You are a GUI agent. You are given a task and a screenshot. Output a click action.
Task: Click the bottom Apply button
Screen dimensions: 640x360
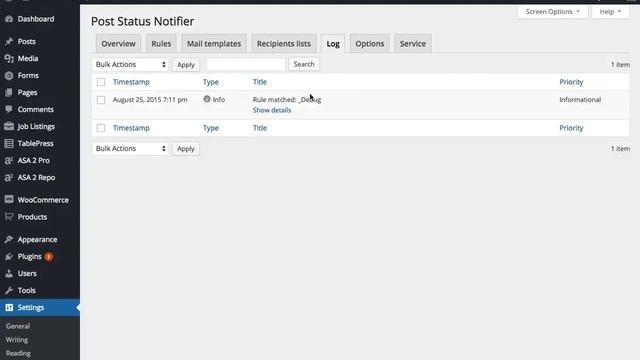pos(186,149)
